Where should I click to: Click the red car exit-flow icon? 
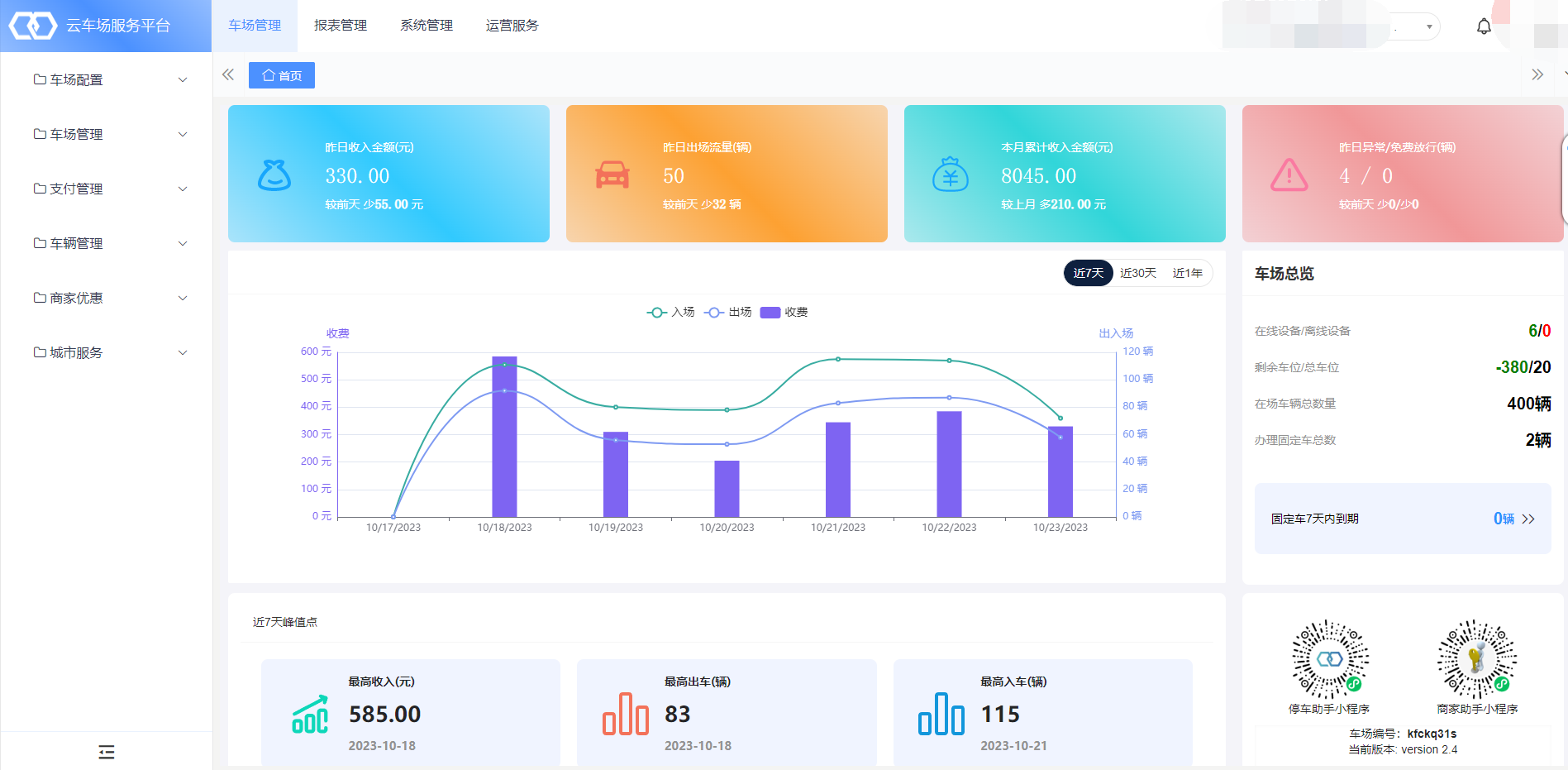[612, 175]
